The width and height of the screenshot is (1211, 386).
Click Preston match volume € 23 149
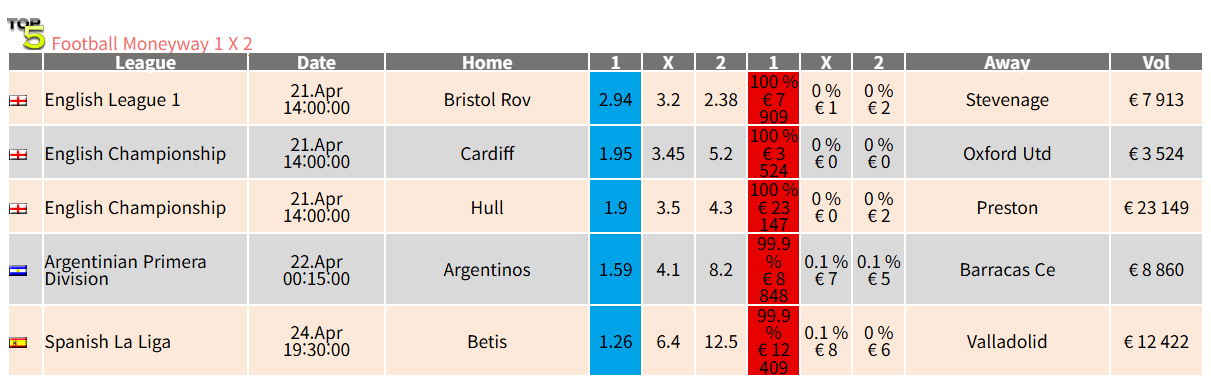click(1156, 208)
